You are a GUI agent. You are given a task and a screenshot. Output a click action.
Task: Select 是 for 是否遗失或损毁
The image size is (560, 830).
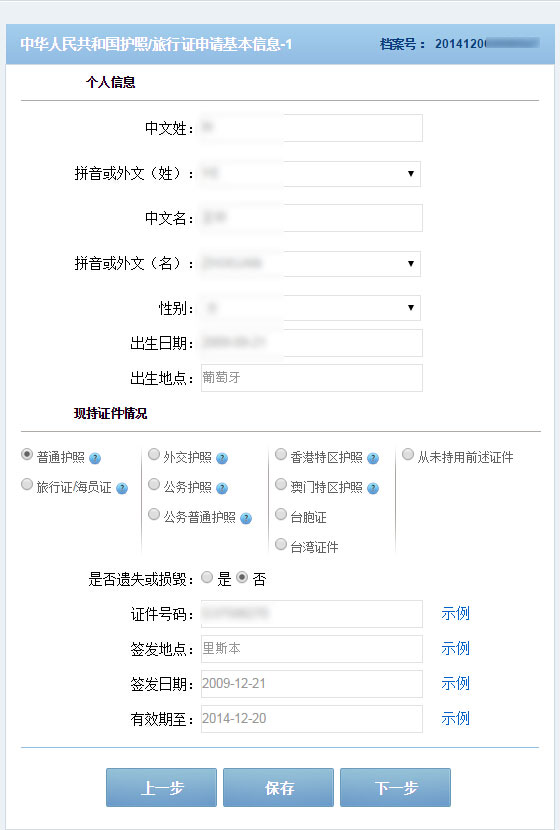pos(207,577)
